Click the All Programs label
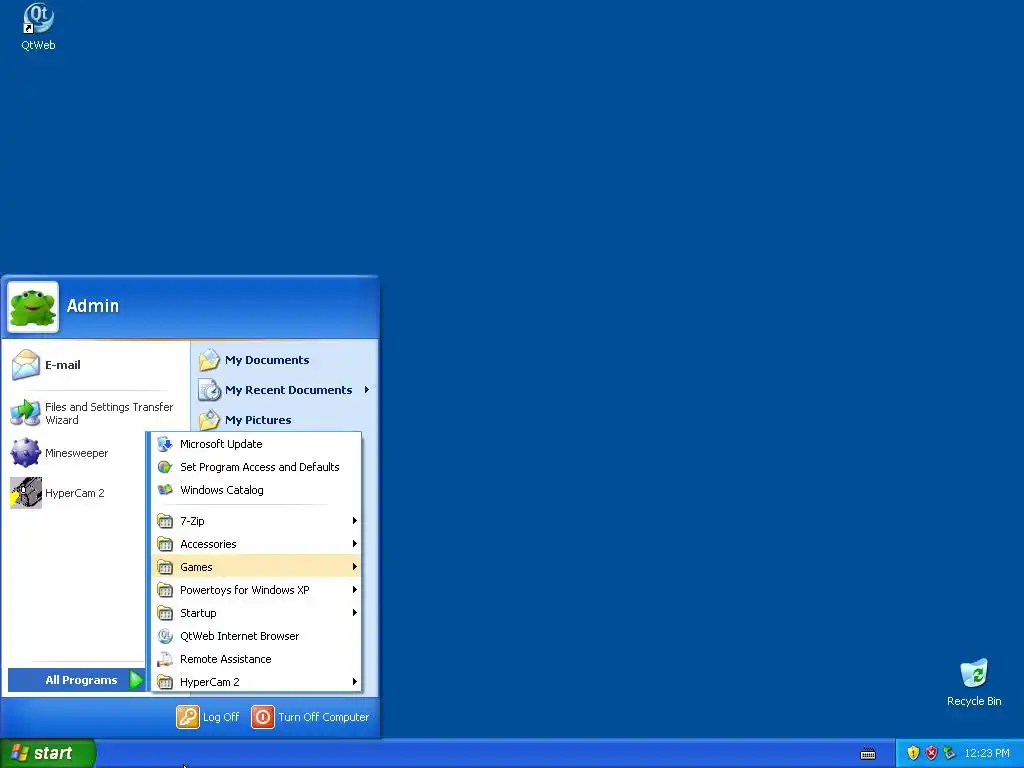The height and width of the screenshot is (768, 1024). coord(81,680)
